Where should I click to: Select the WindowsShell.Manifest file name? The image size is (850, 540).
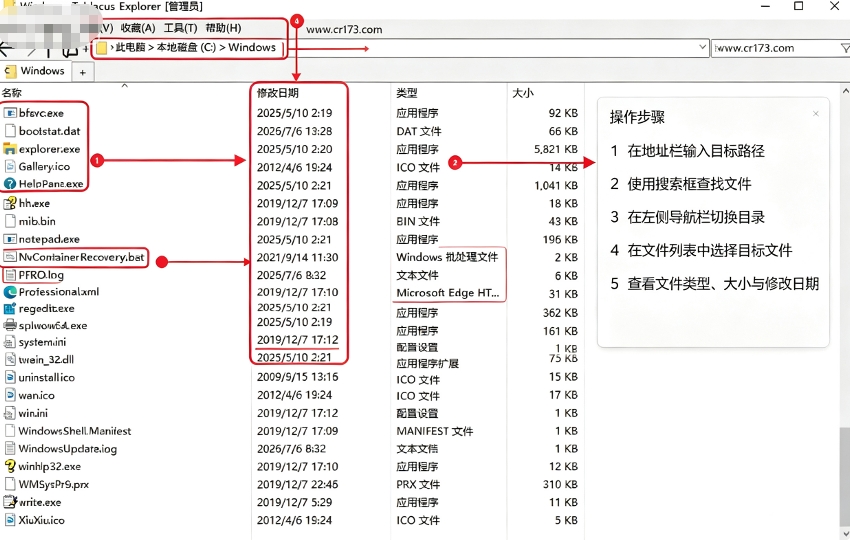[75, 431]
